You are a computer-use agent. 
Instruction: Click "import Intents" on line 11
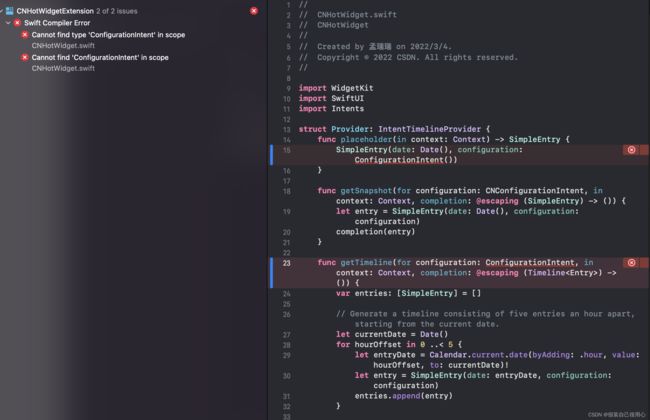[x=331, y=109]
